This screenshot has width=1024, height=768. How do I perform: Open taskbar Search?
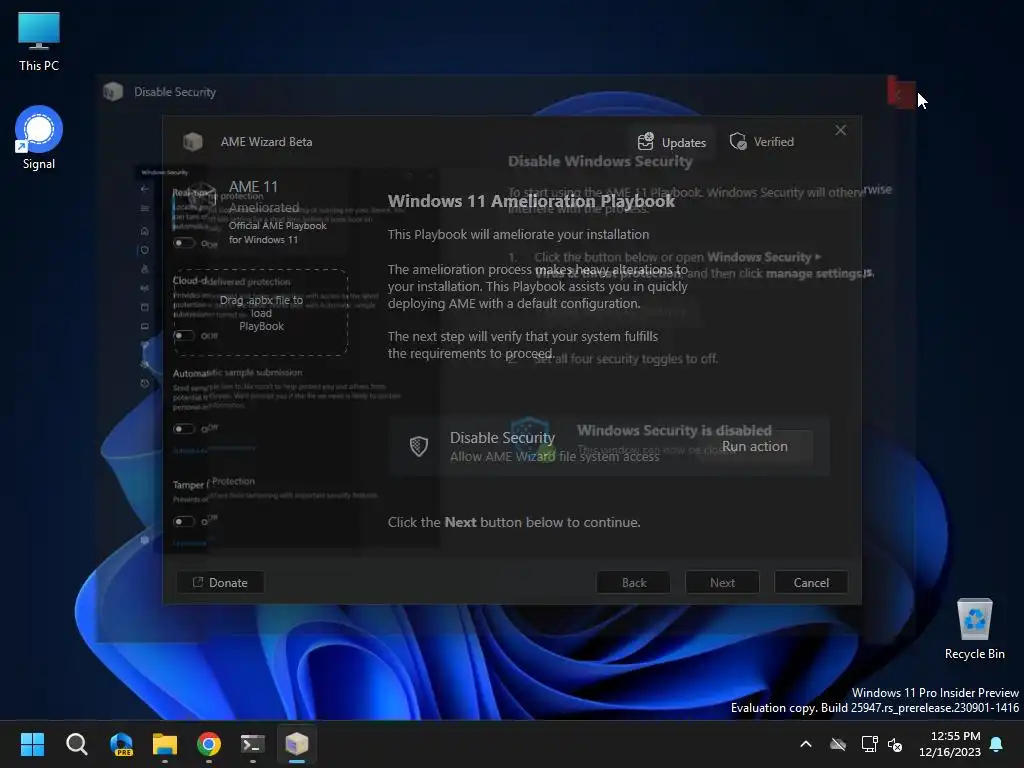76,744
